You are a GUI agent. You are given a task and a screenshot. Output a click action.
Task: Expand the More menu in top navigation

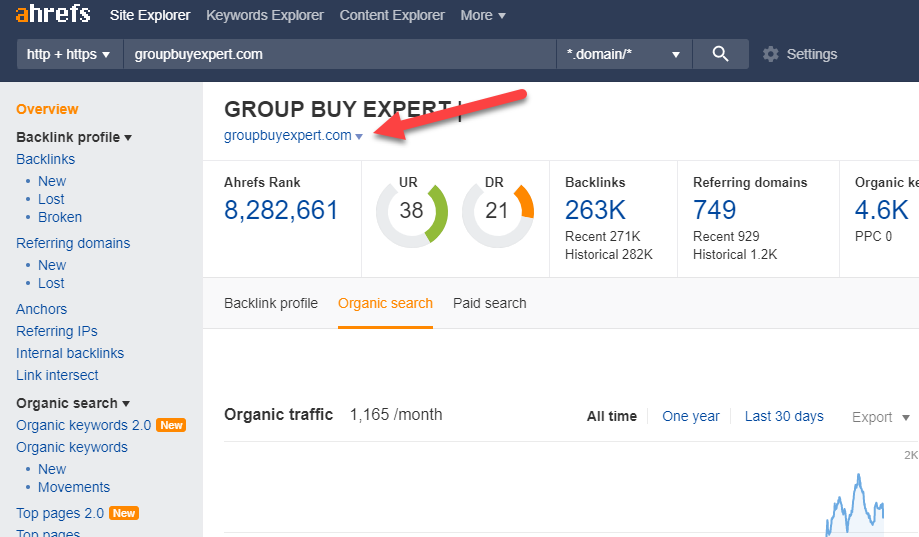click(483, 15)
